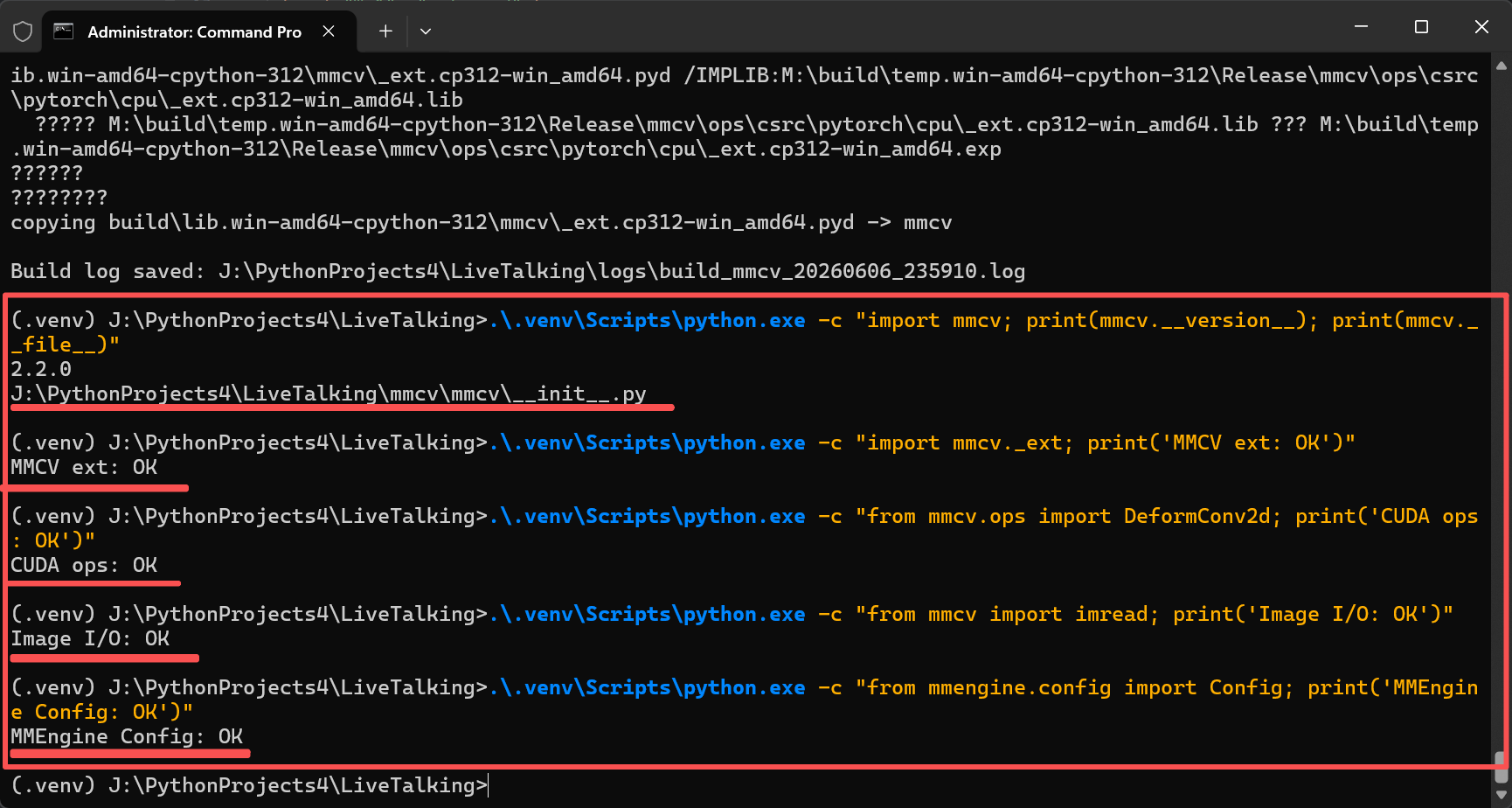Click the 'MMCV ext: OK' output line

coord(84,467)
